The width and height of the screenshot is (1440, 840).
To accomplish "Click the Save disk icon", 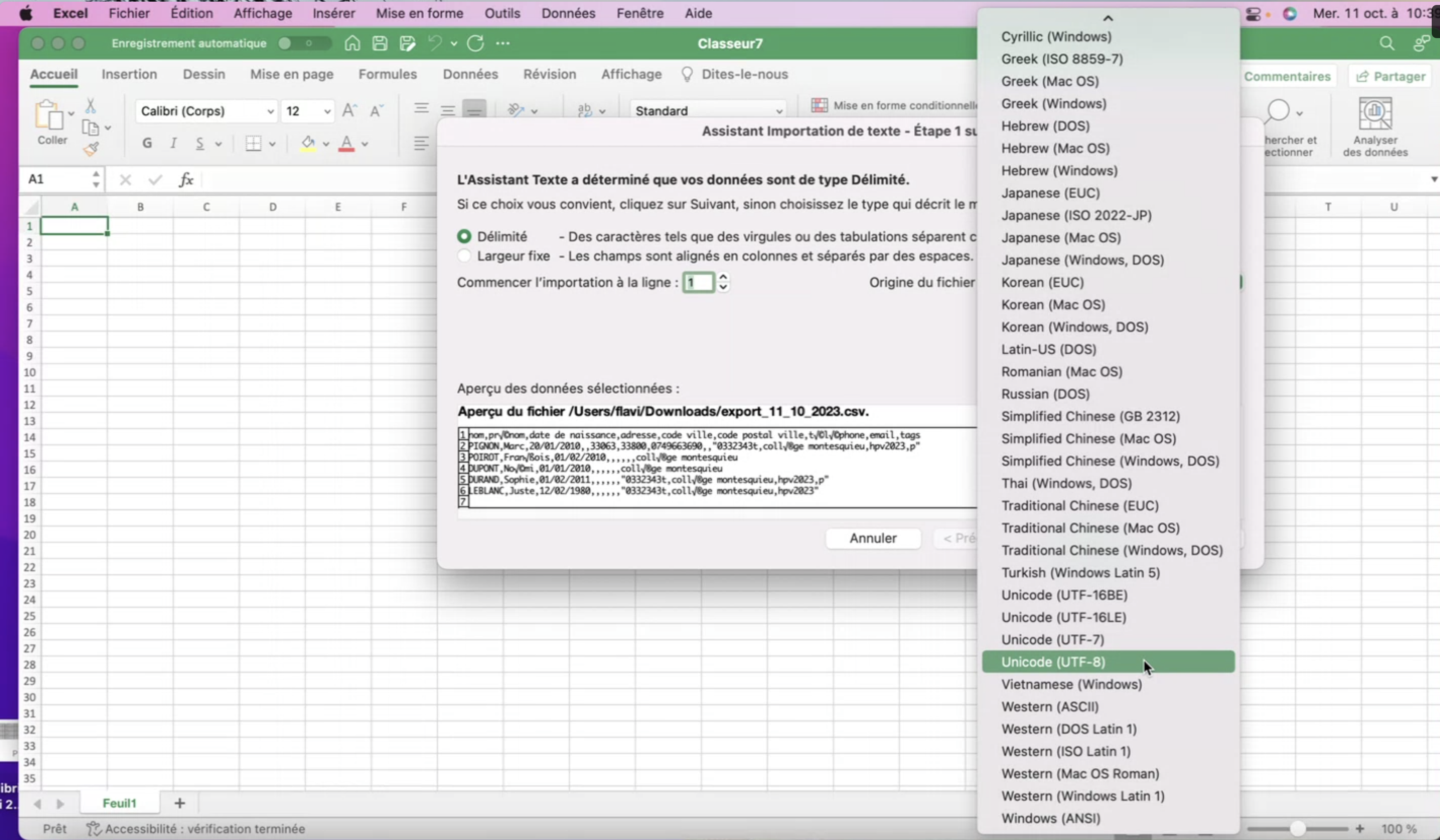I will point(380,43).
